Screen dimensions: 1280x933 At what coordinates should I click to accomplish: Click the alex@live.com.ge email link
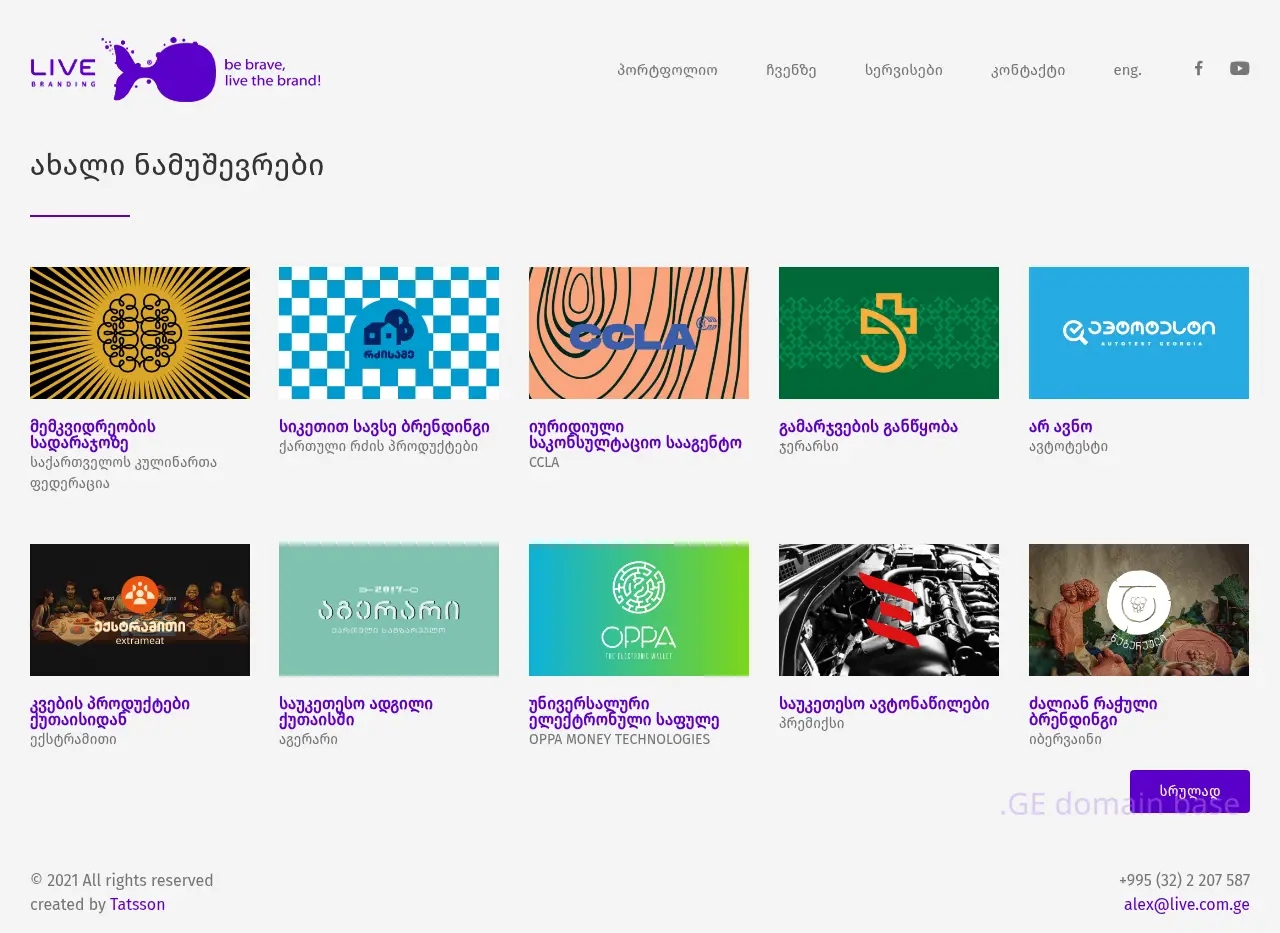pyautogui.click(x=1186, y=904)
